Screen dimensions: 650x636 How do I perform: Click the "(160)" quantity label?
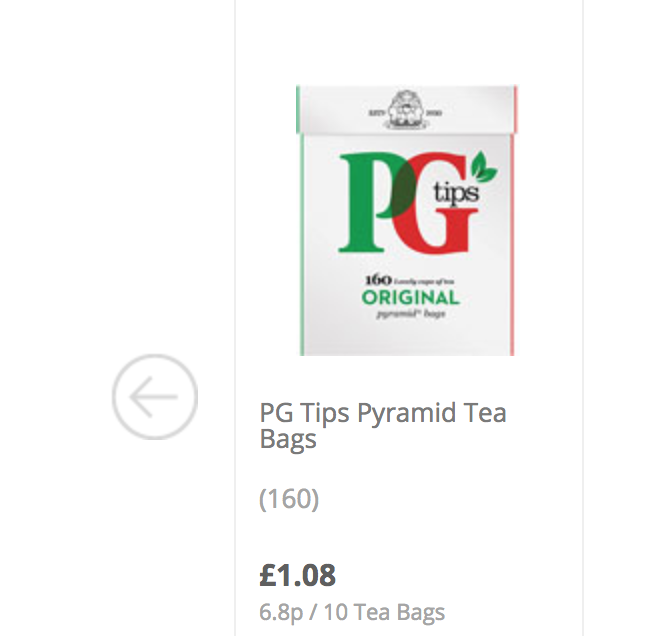pos(289,499)
